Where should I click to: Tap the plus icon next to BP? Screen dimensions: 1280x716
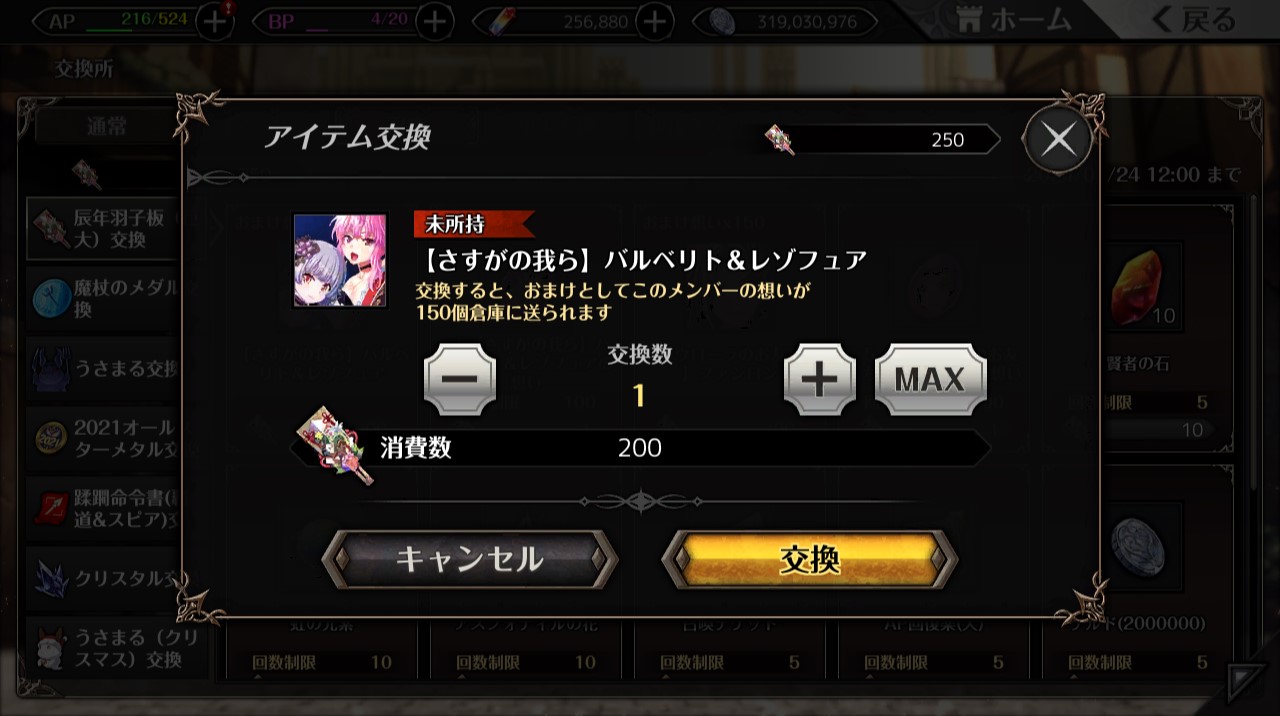(x=434, y=21)
